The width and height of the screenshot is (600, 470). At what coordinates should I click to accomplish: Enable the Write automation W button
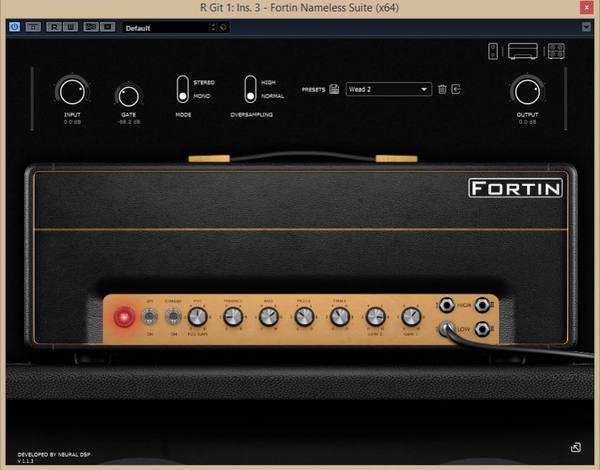coord(71,27)
